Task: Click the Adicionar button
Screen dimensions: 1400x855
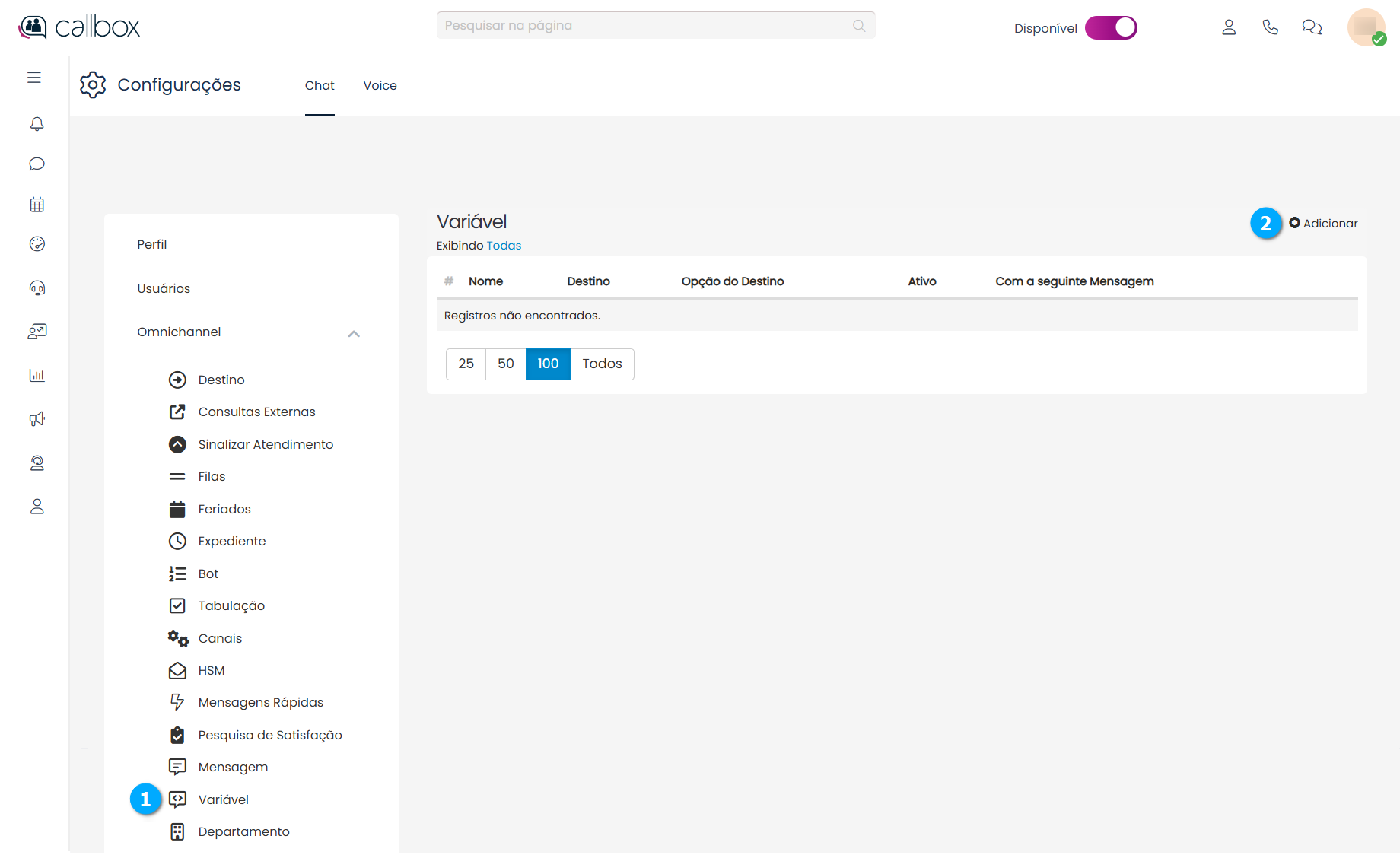Action: click(x=1323, y=223)
